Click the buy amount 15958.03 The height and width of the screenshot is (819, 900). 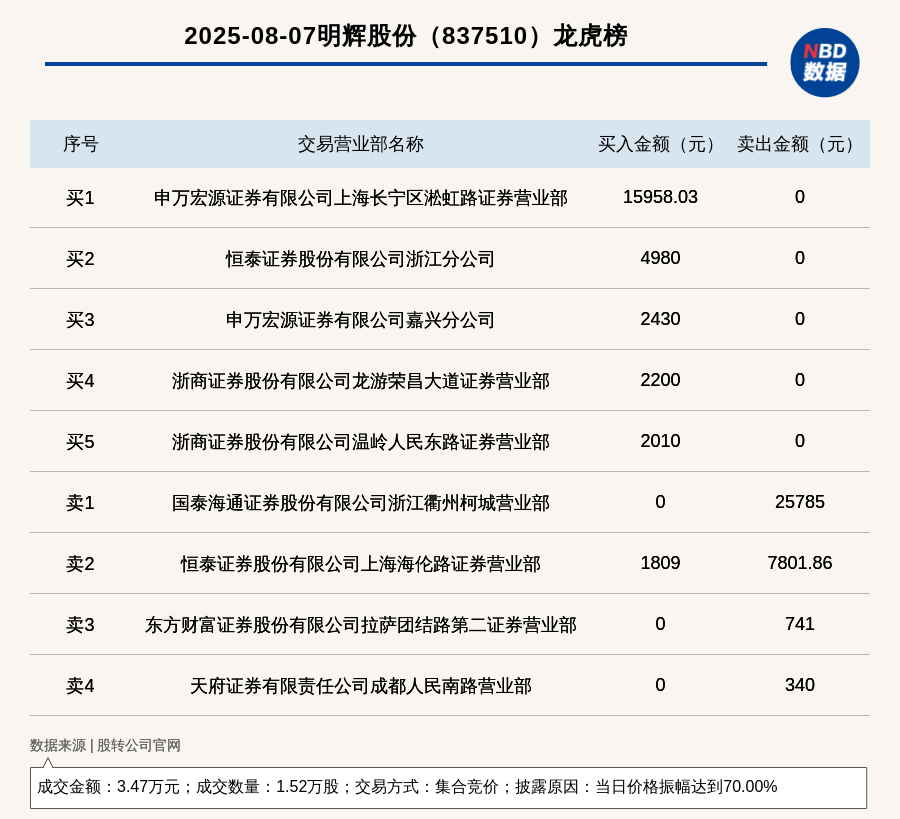tap(660, 197)
